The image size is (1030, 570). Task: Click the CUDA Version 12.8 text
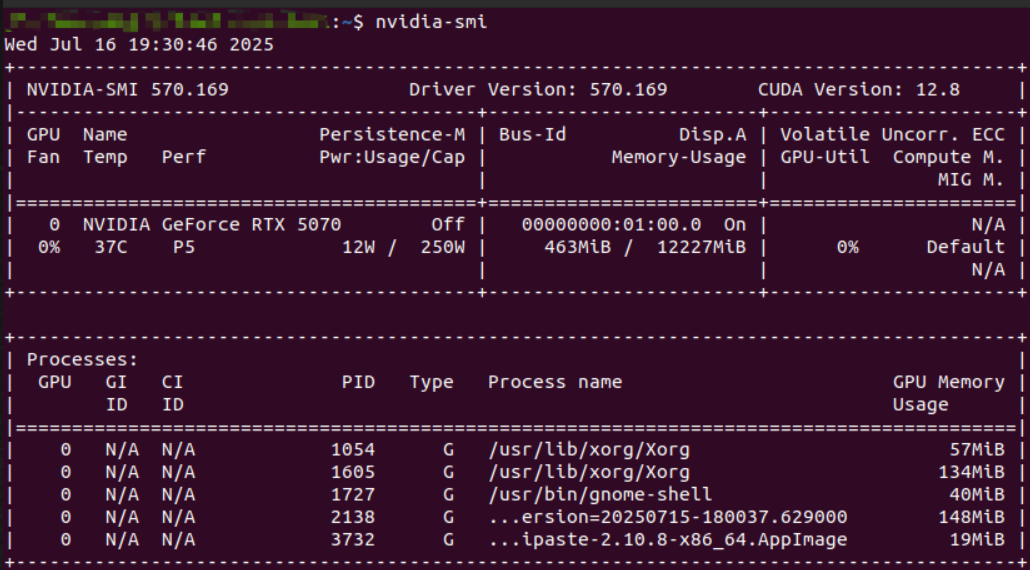[x=858, y=89]
